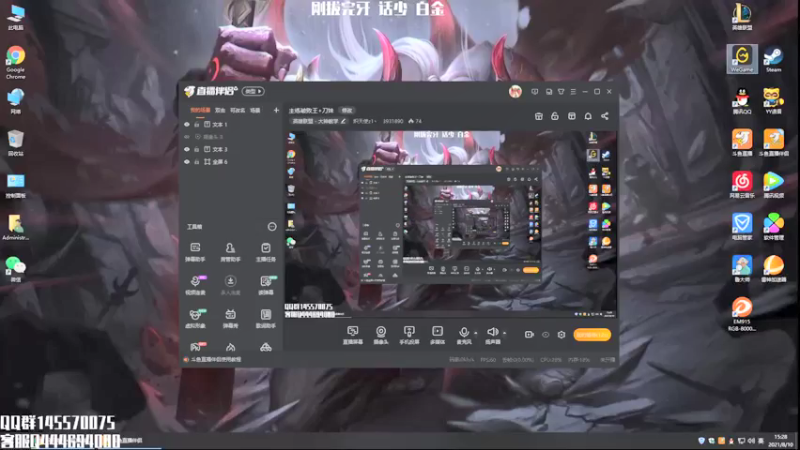Expand the microphone options arrow
The image size is (800, 450).
(x=476, y=333)
